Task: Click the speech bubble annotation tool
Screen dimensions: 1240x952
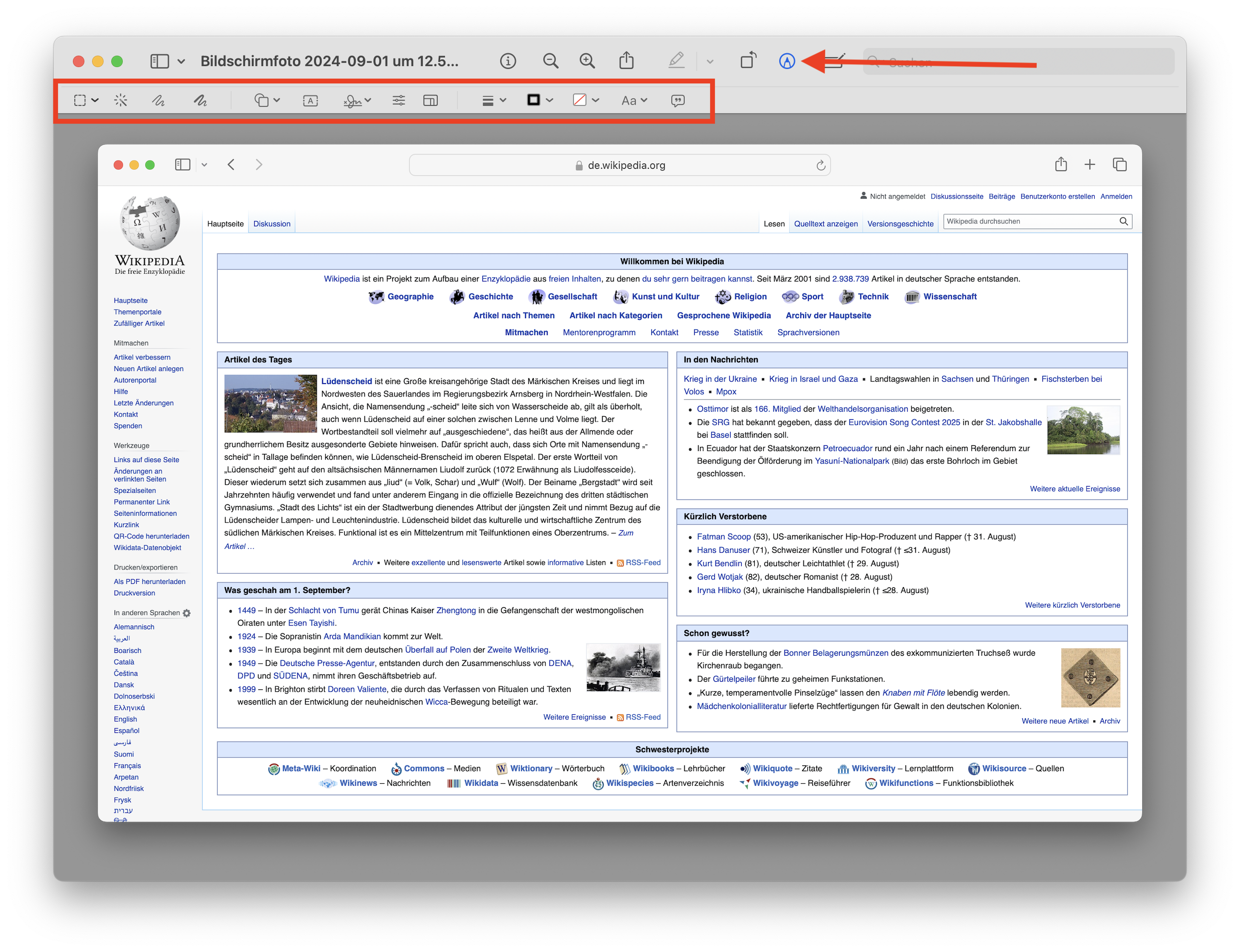Action: coord(678,100)
